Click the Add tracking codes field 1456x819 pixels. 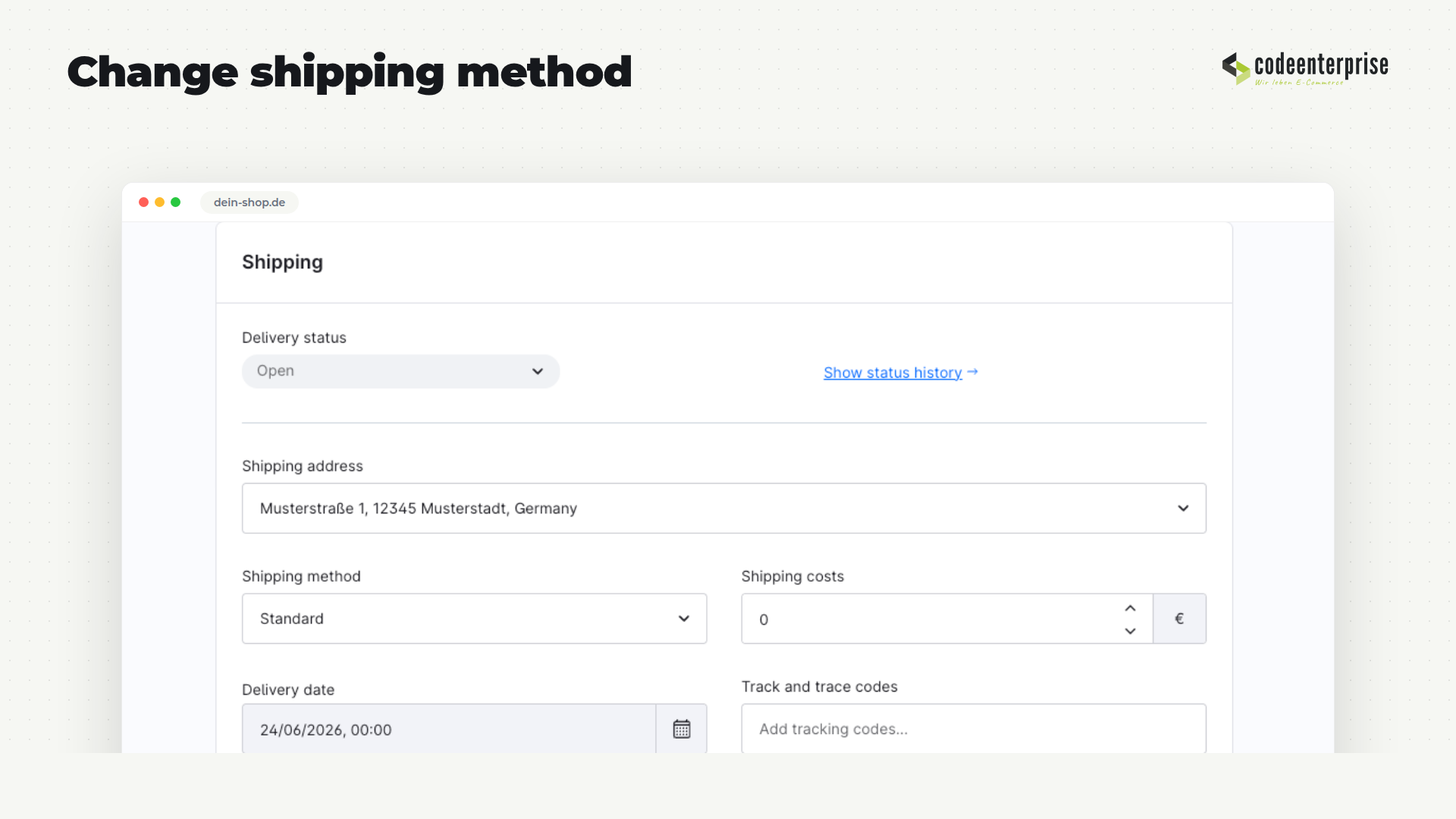[974, 729]
